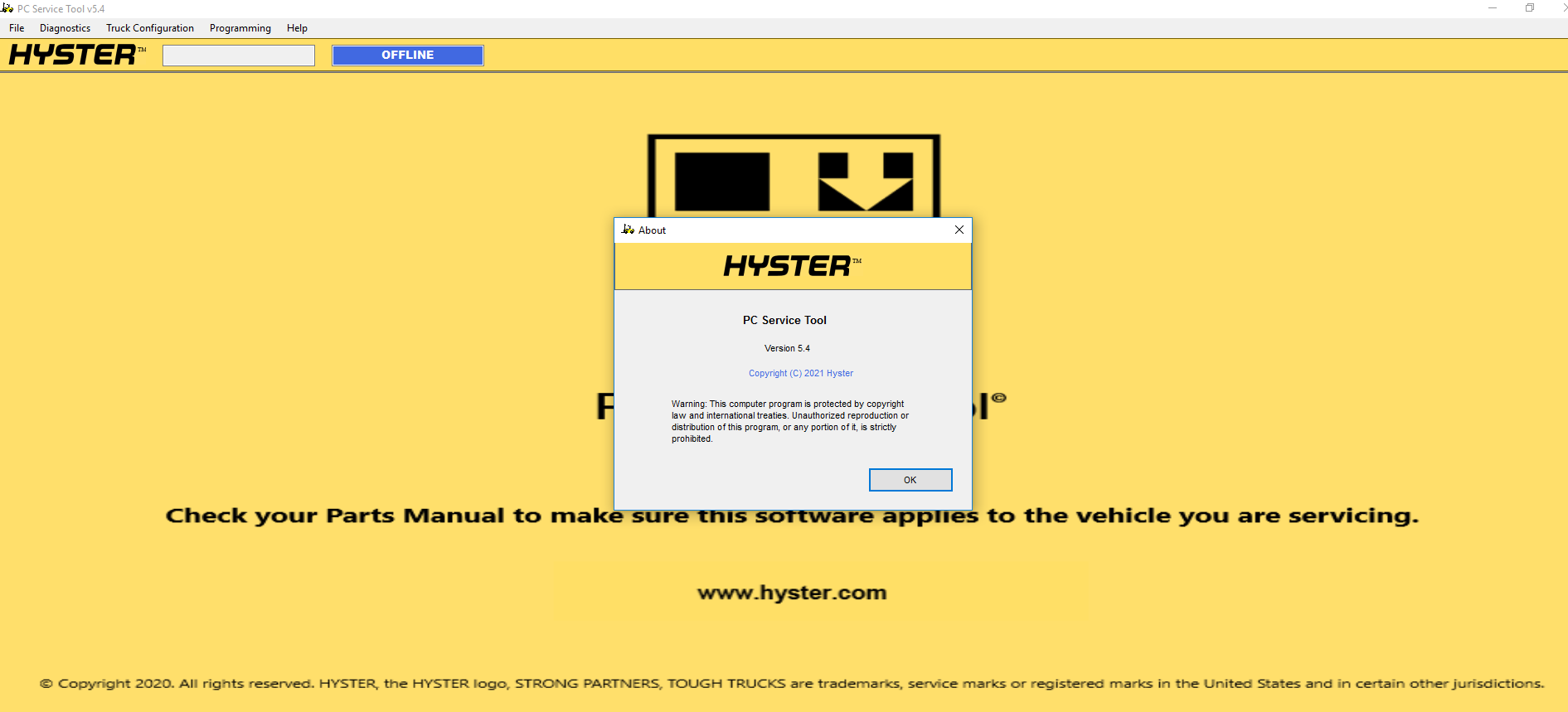Open the File menu
The height and width of the screenshot is (712, 1568).
pyautogui.click(x=17, y=28)
